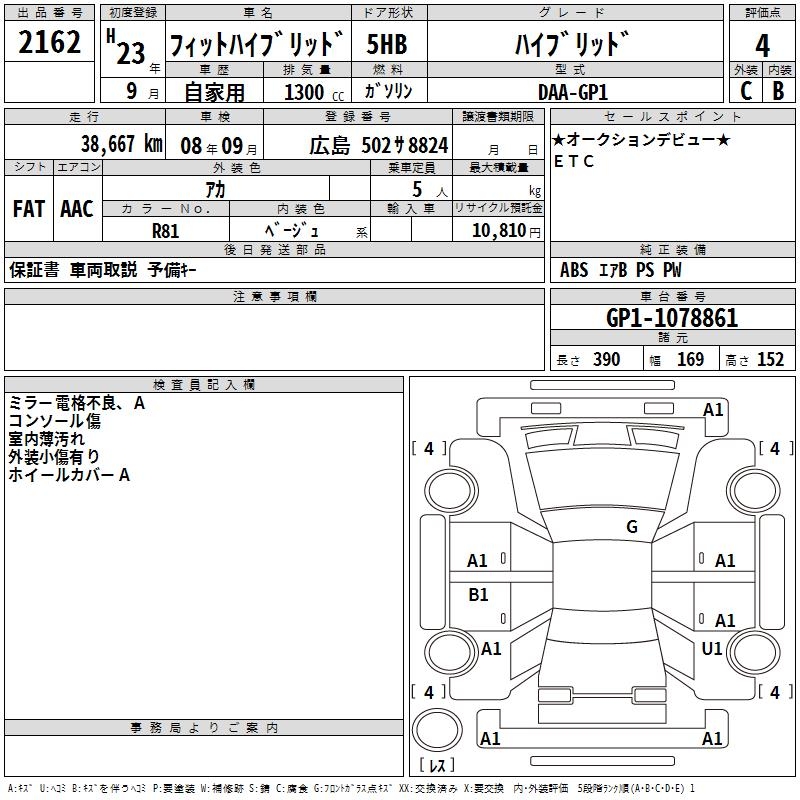Select the equipment line ABS エアB PS PW

(620, 269)
